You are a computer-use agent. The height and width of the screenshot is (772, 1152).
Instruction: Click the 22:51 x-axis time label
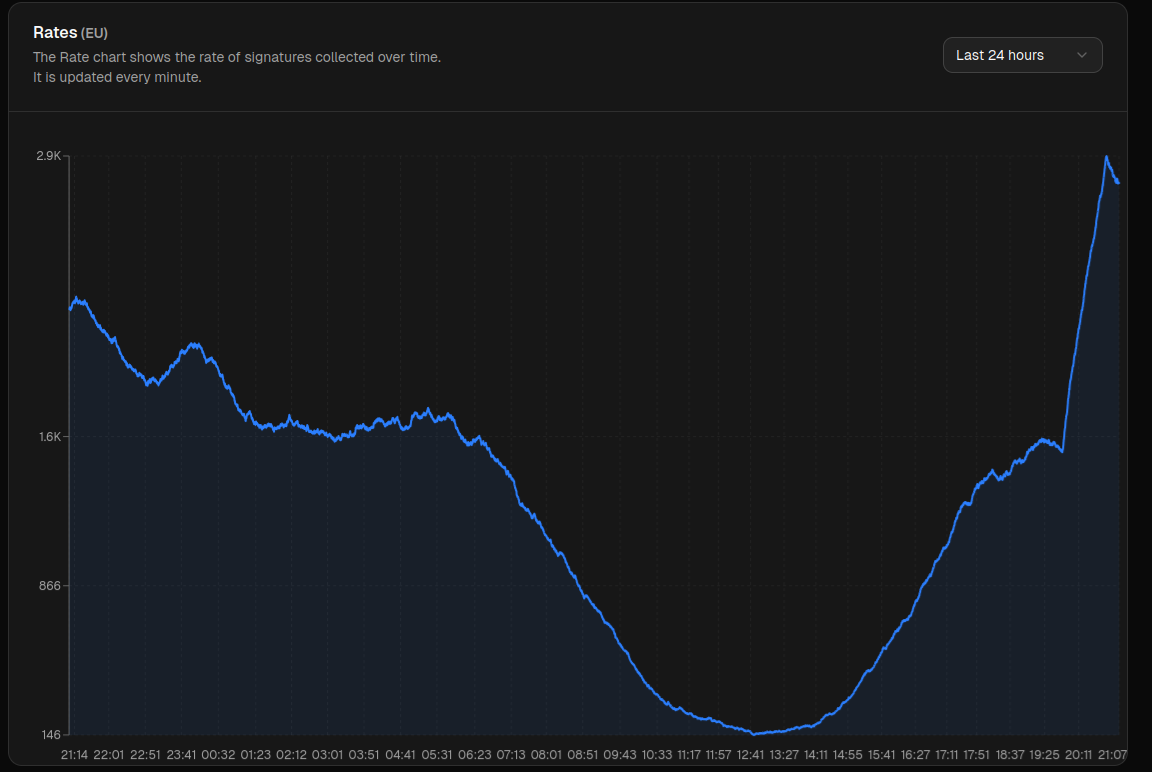click(145, 754)
